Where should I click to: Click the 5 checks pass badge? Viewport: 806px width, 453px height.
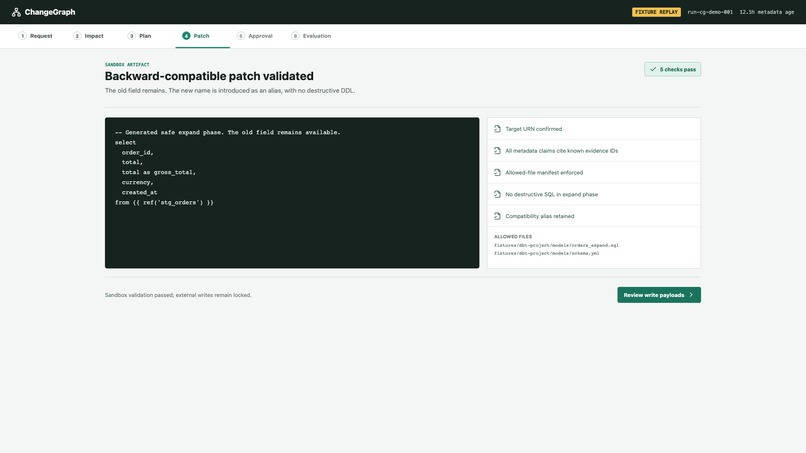(672, 69)
